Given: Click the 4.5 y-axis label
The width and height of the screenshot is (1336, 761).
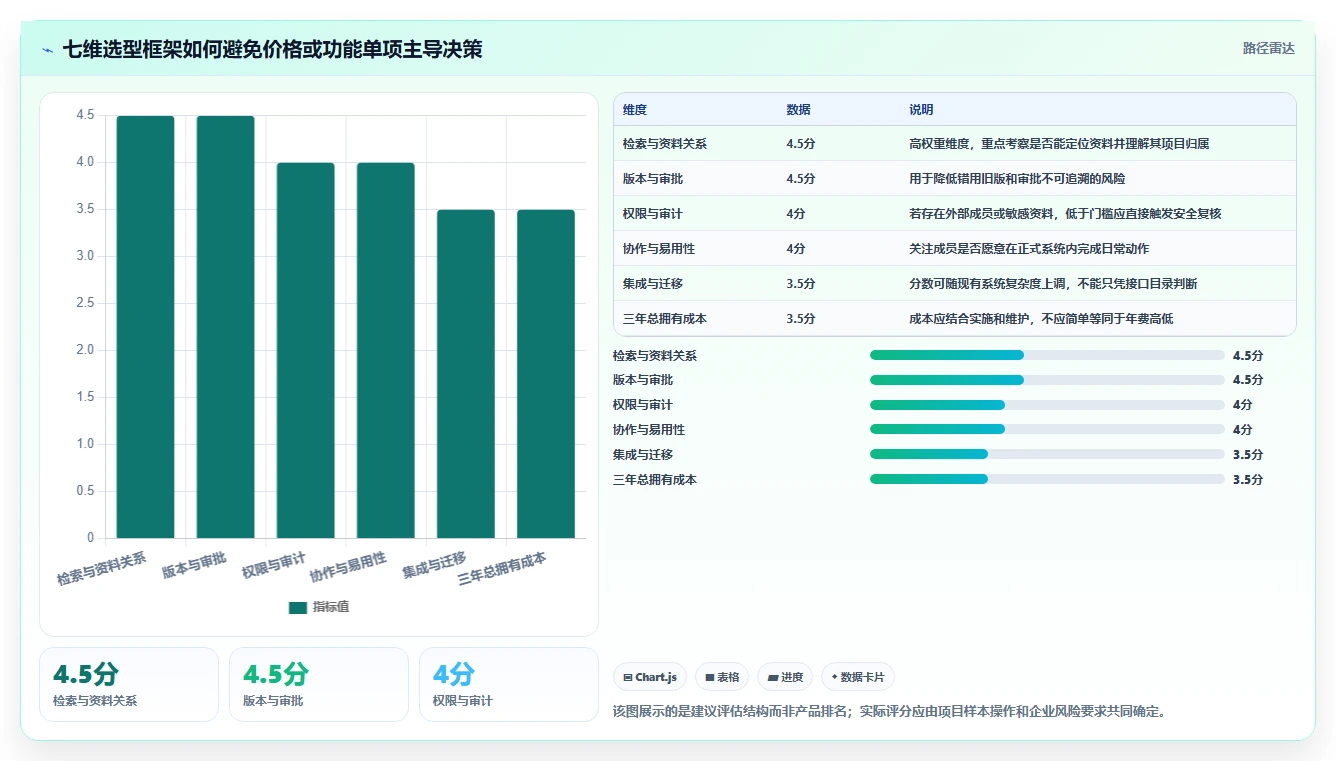Looking at the screenshot, I should click(x=85, y=116).
